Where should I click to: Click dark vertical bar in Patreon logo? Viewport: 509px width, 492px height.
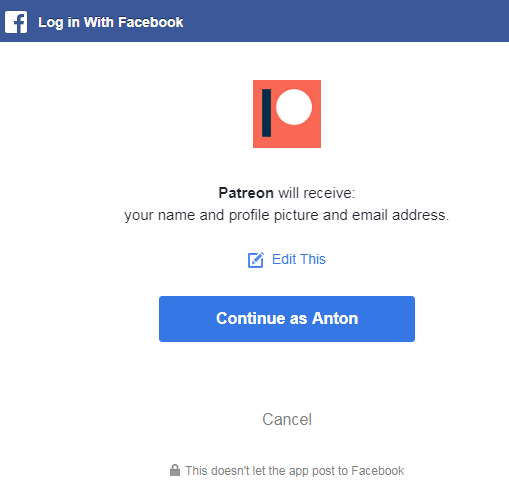pyautogui.click(x=266, y=113)
